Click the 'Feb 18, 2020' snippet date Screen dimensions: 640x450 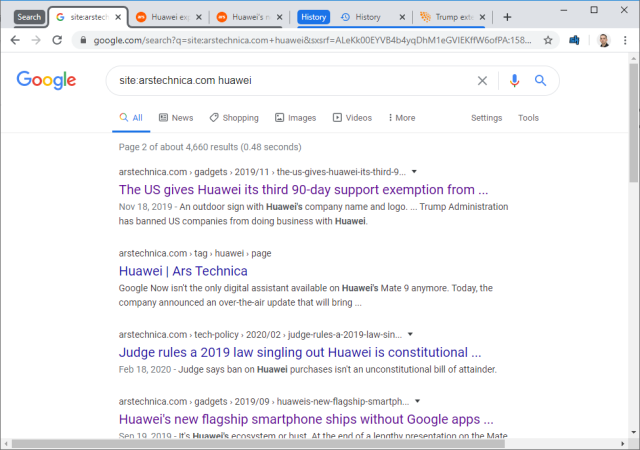point(145,370)
